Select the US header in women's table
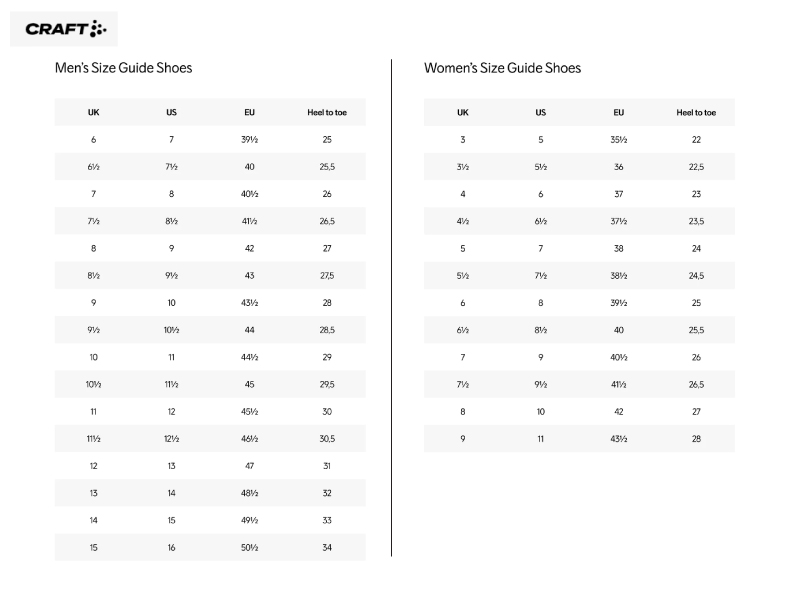 point(541,113)
